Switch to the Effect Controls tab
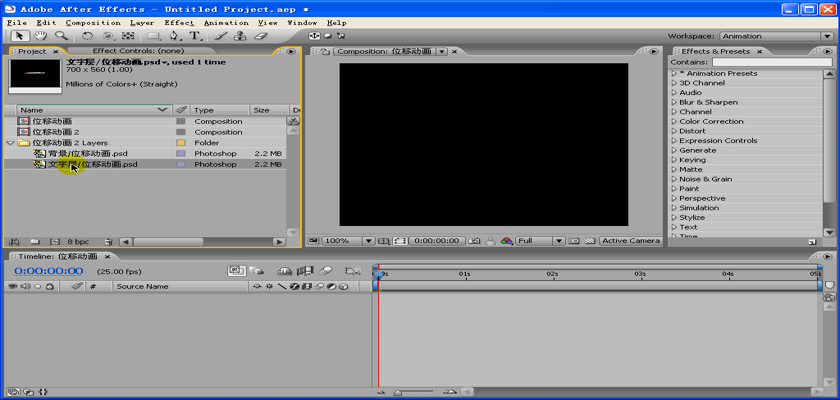Viewport: 840px width, 400px height. (x=139, y=51)
